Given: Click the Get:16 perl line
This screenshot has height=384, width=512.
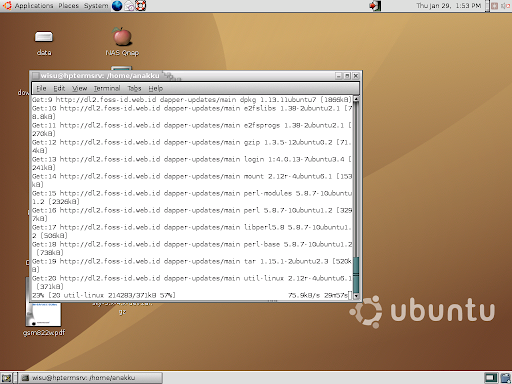Looking at the screenshot, I should click(x=192, y=214).
